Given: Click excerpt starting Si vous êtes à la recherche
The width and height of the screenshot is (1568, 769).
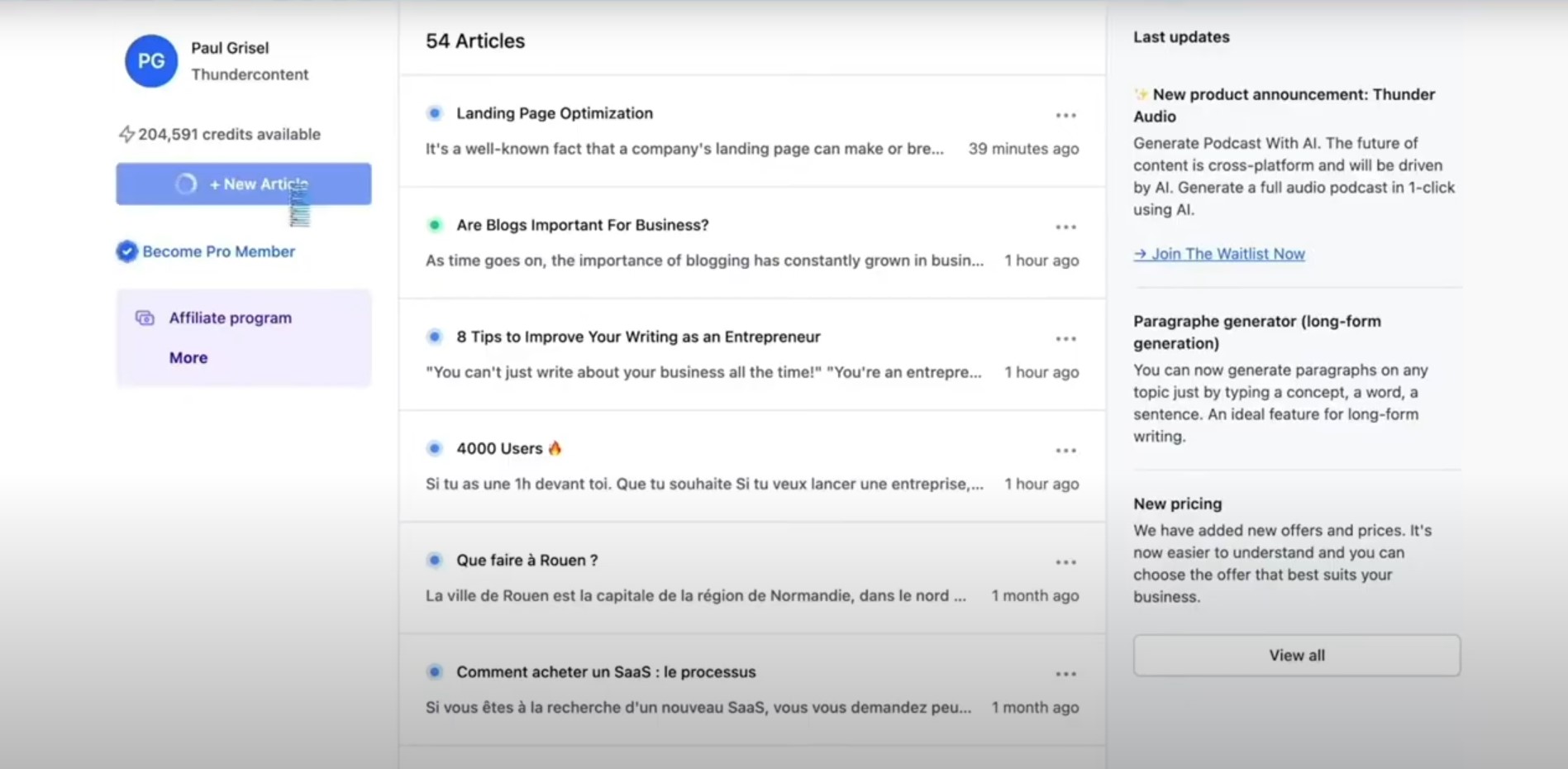Looking at the screenshot, I should click(x=698, y=707).
